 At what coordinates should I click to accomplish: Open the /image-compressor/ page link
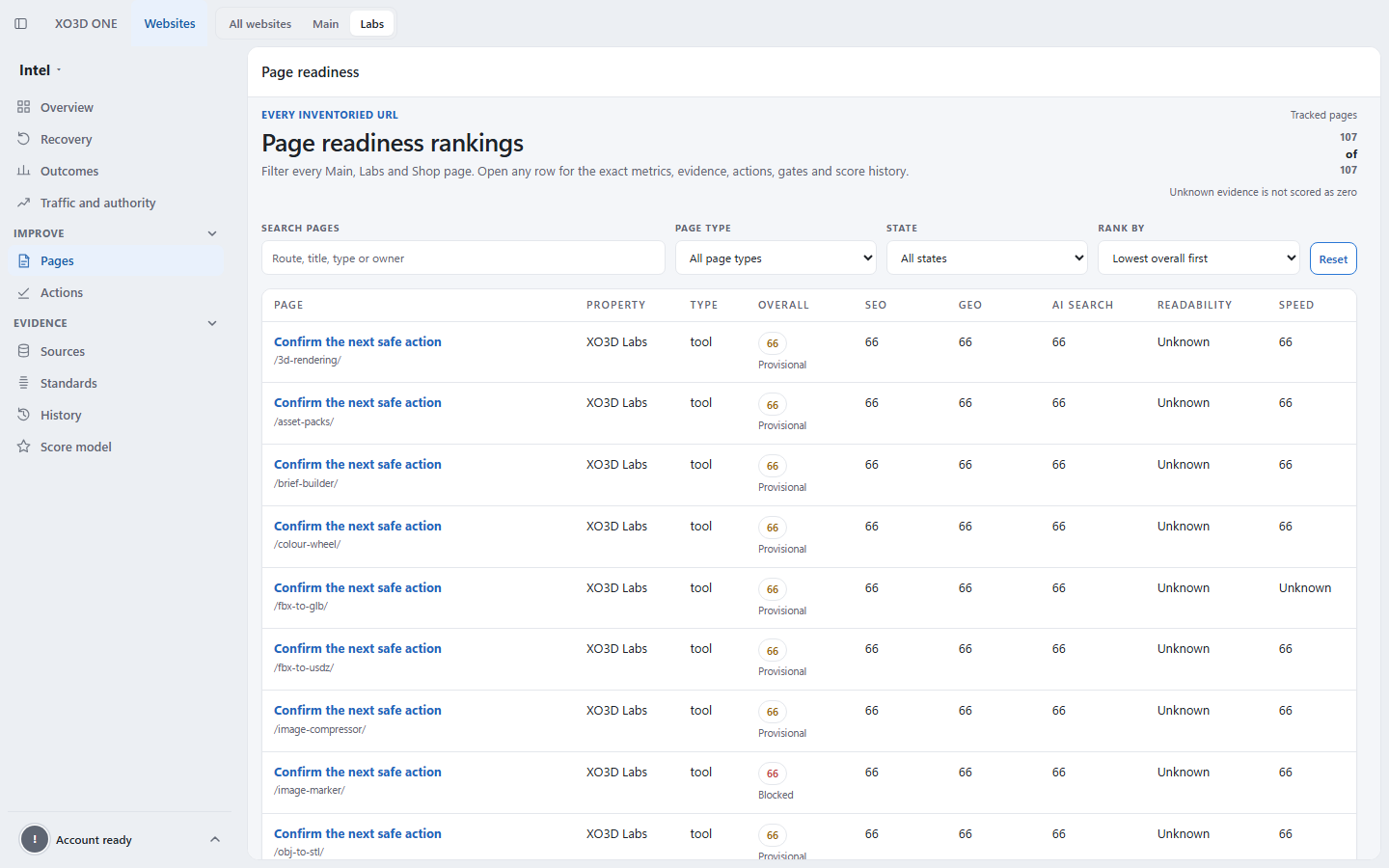click(x=358, y=710)
